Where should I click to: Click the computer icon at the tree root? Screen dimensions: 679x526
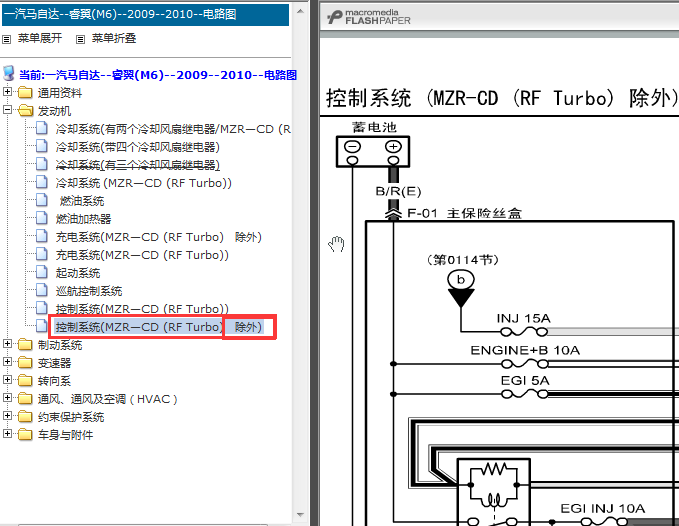point(9,74)
